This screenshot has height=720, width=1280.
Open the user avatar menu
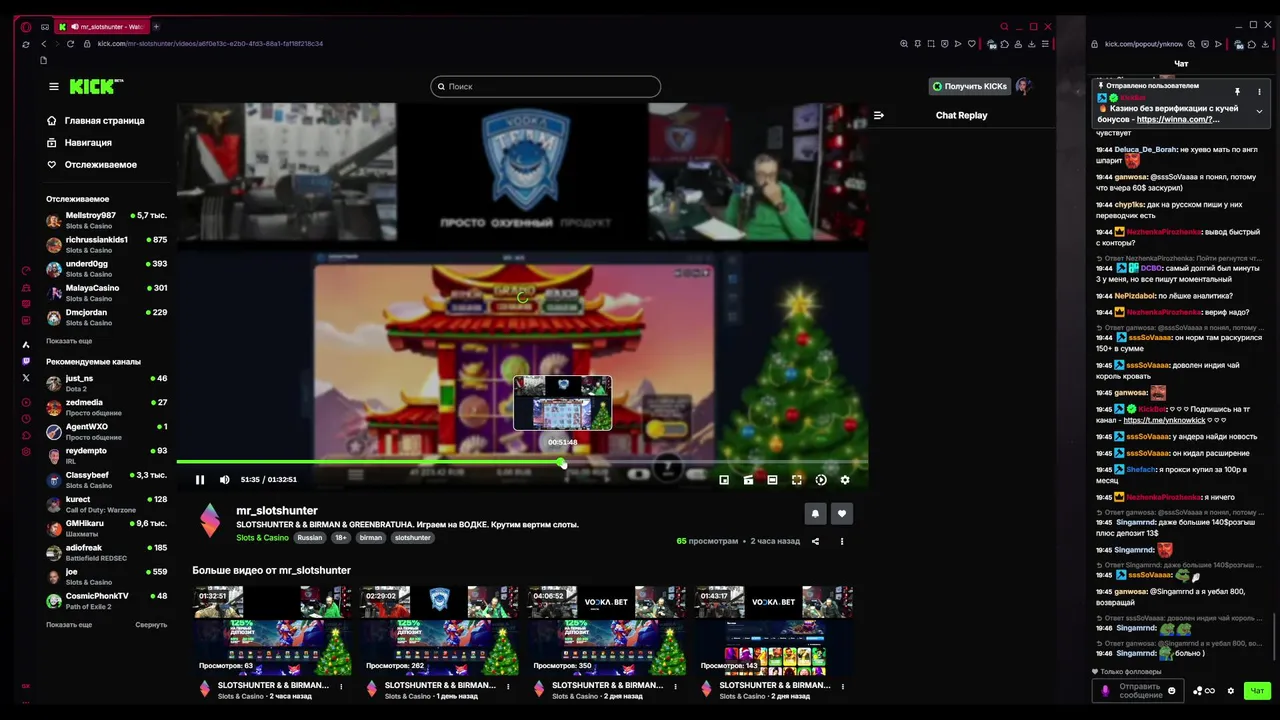point(1023,87)
